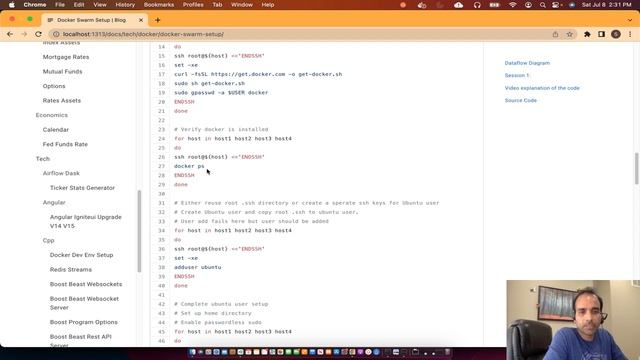Open the Edit menu
This screenshot has width=640, height=360.
[79, 5]
